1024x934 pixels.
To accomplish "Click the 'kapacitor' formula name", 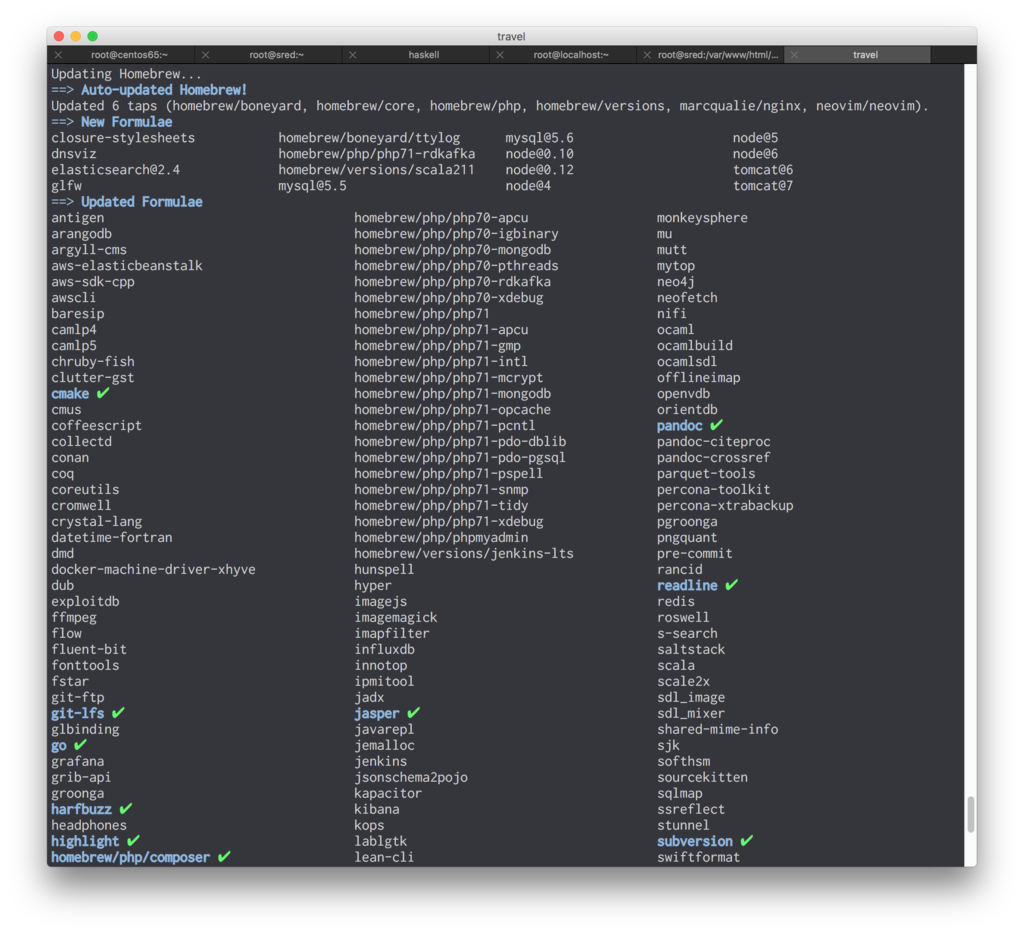I will 388,794.
